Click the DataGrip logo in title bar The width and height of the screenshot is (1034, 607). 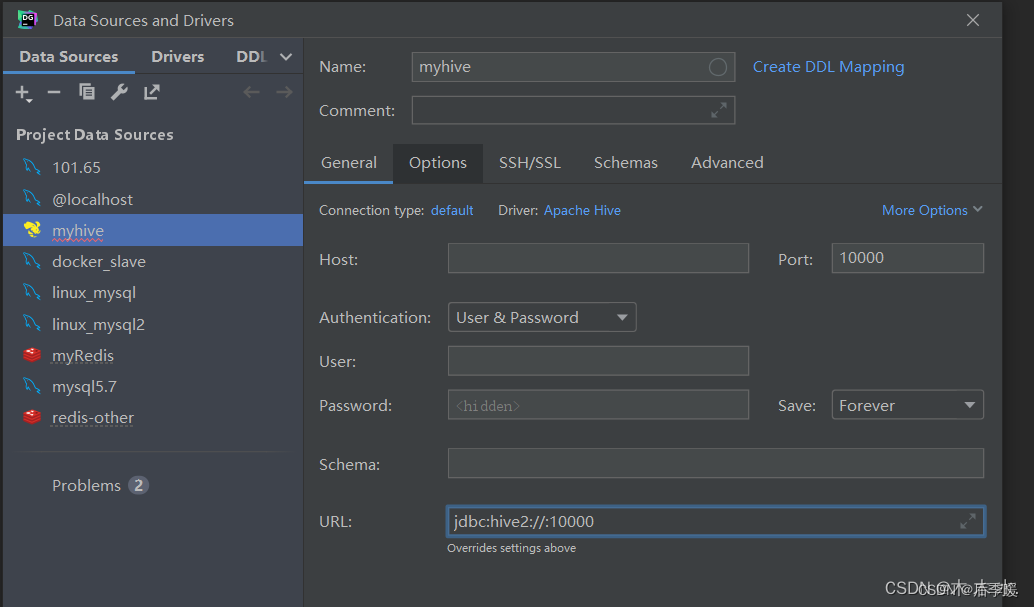pos(27,20)
